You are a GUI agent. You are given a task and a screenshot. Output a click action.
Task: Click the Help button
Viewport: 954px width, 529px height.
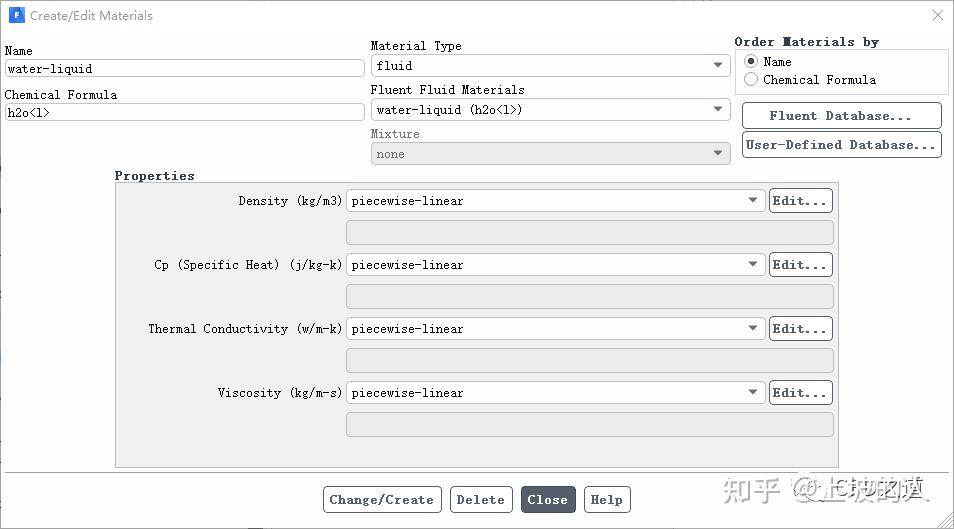pyautogui.click(x=607, y=500)
